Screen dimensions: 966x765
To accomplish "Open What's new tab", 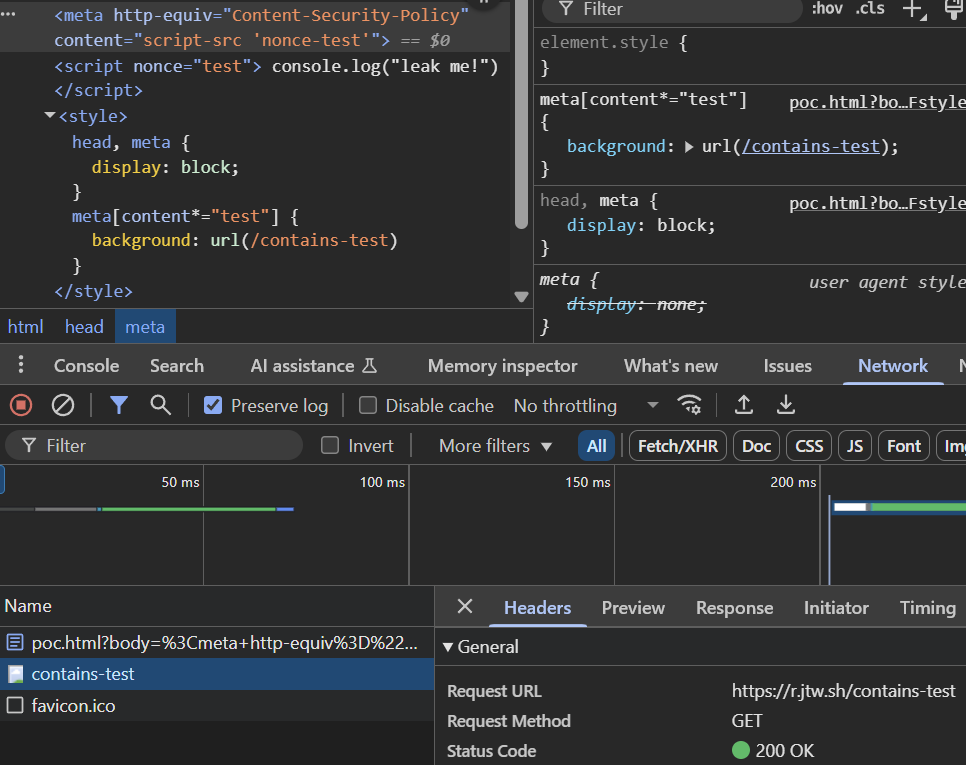I will coord(671,366).
